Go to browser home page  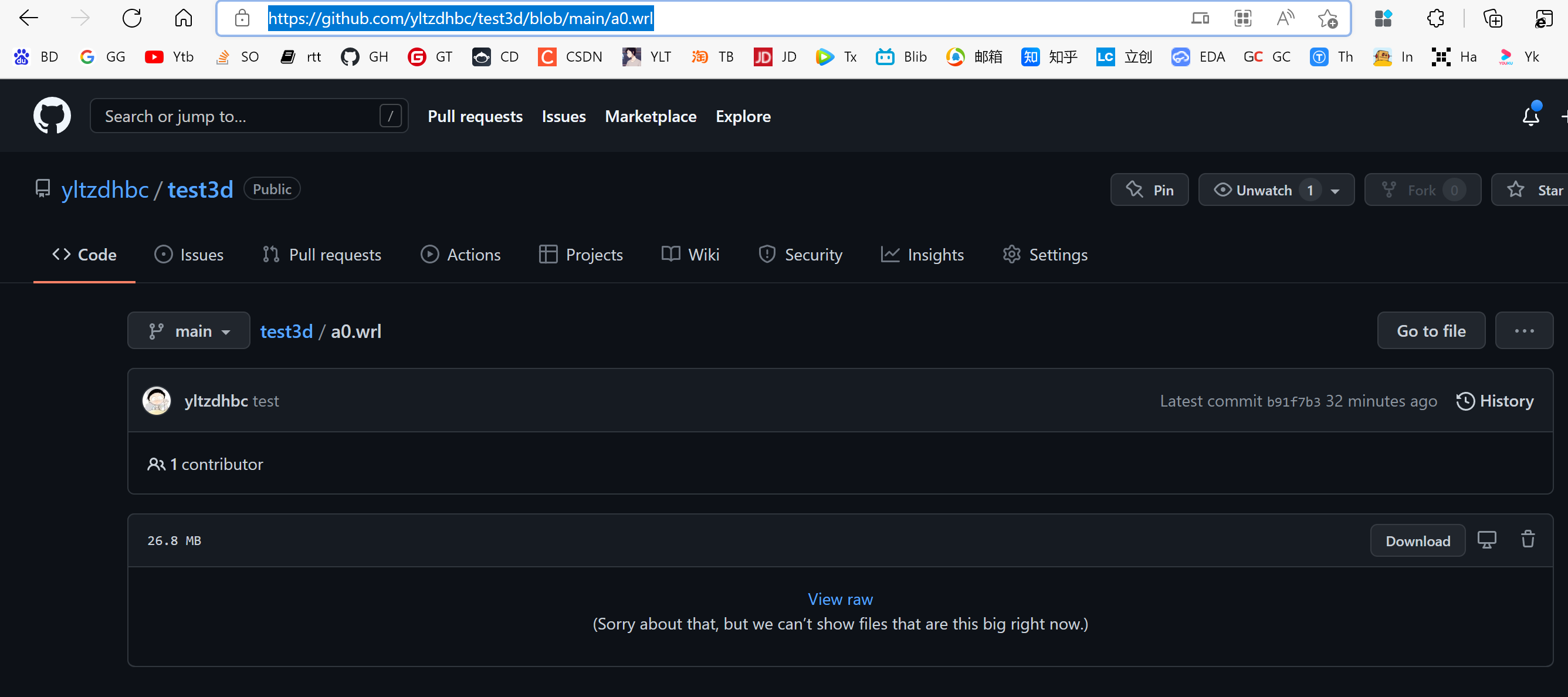[x=183, y=18]
